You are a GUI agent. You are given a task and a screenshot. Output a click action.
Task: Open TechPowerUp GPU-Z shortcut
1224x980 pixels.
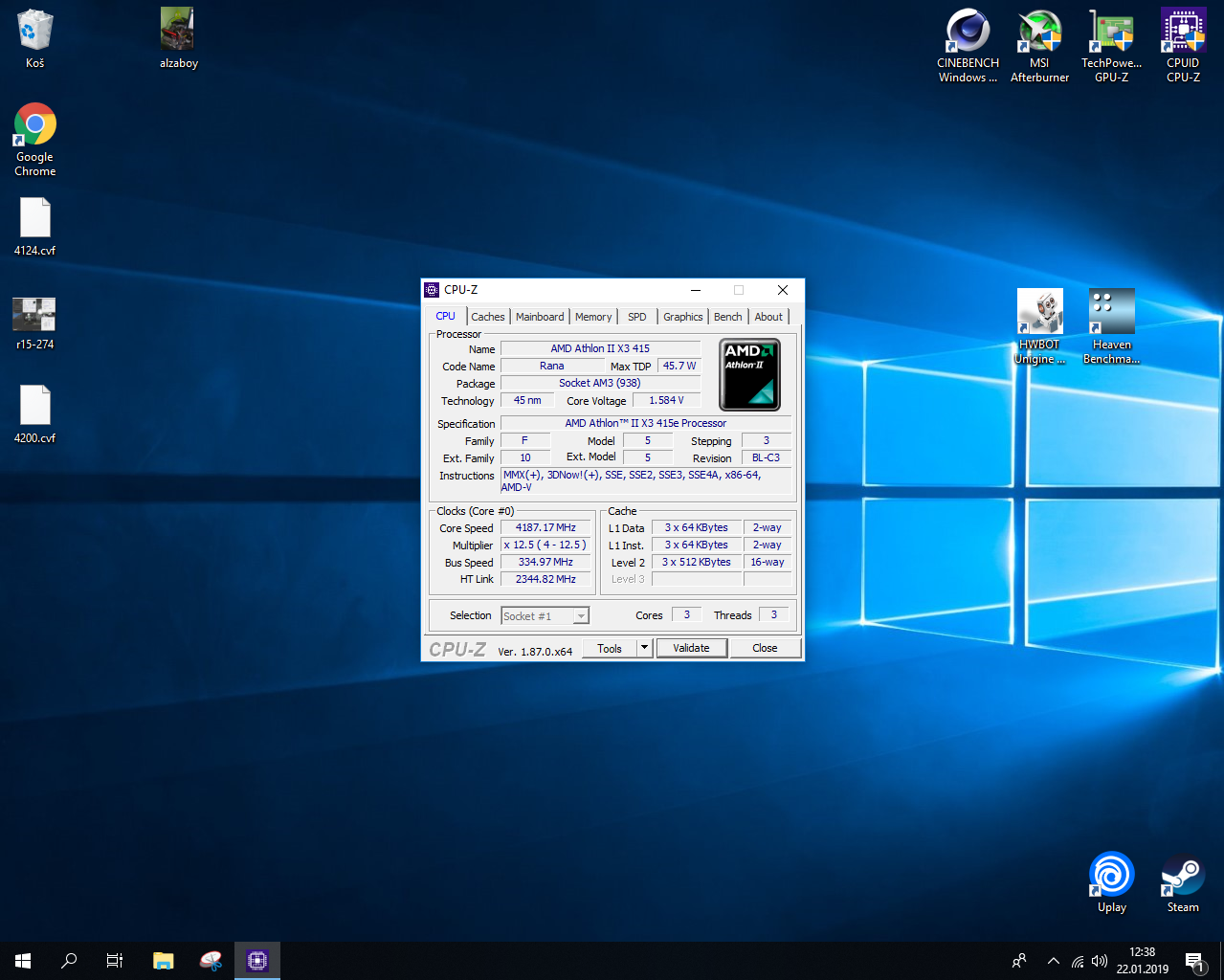pyautogui.click(x=1111, y=46)
